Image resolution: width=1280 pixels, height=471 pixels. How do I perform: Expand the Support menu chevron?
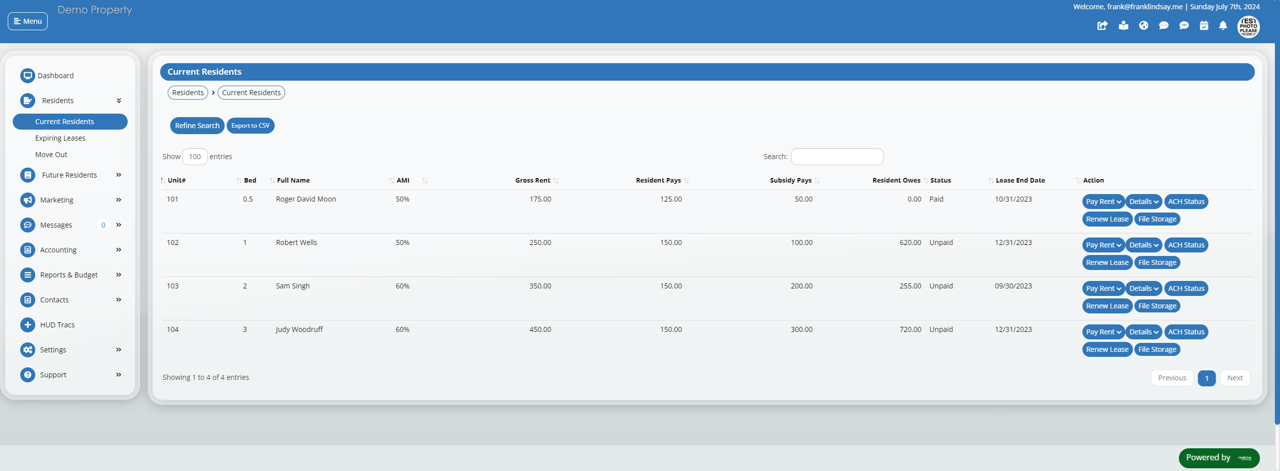point(119,375)
